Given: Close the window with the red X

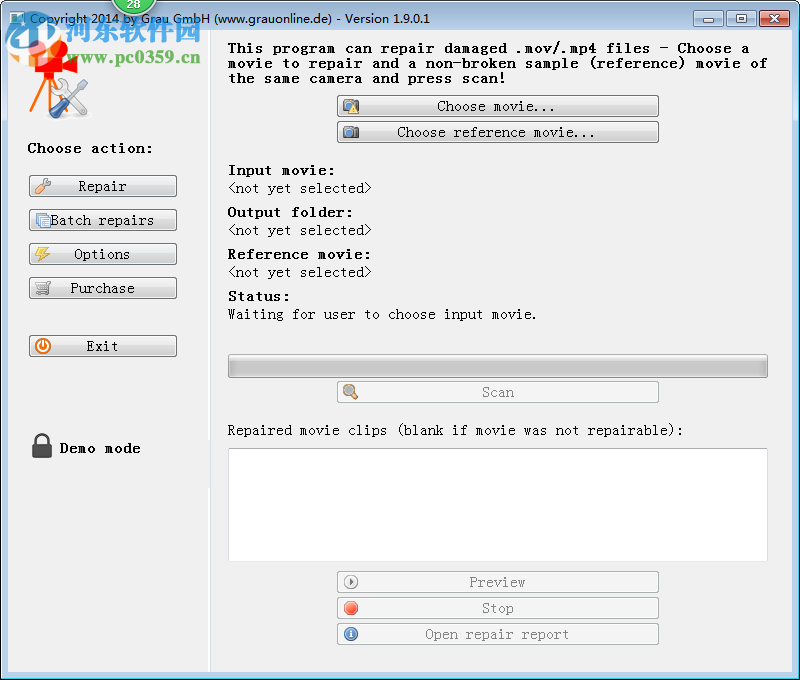Looking at the screenshot, I should click(x=774, y=19).
